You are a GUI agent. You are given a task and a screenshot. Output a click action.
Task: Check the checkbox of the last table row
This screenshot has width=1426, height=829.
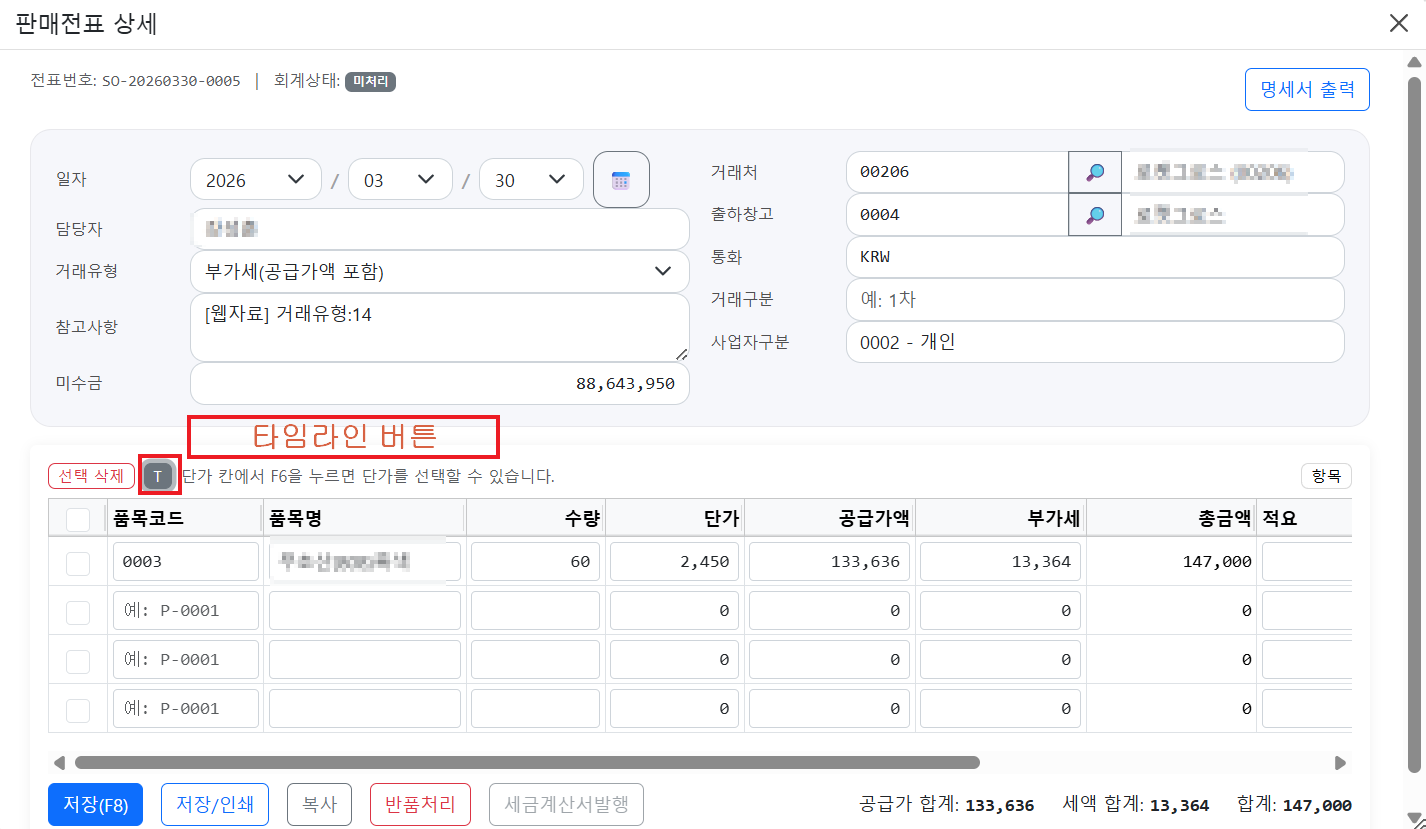[x=77, y=709]
